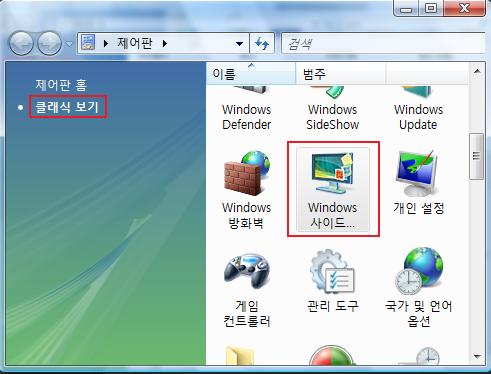Click the forward navigation arrow button
Image resolution: width=491 pixels, height=374 pixels.
click(x=49, y=43)
